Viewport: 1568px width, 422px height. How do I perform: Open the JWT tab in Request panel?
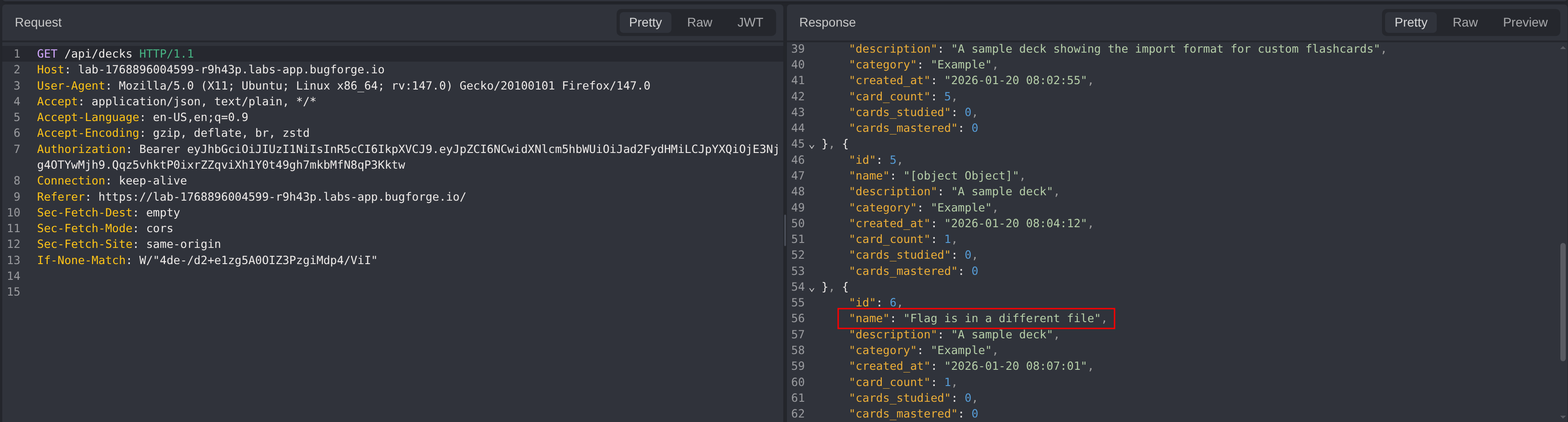[749, 22]
